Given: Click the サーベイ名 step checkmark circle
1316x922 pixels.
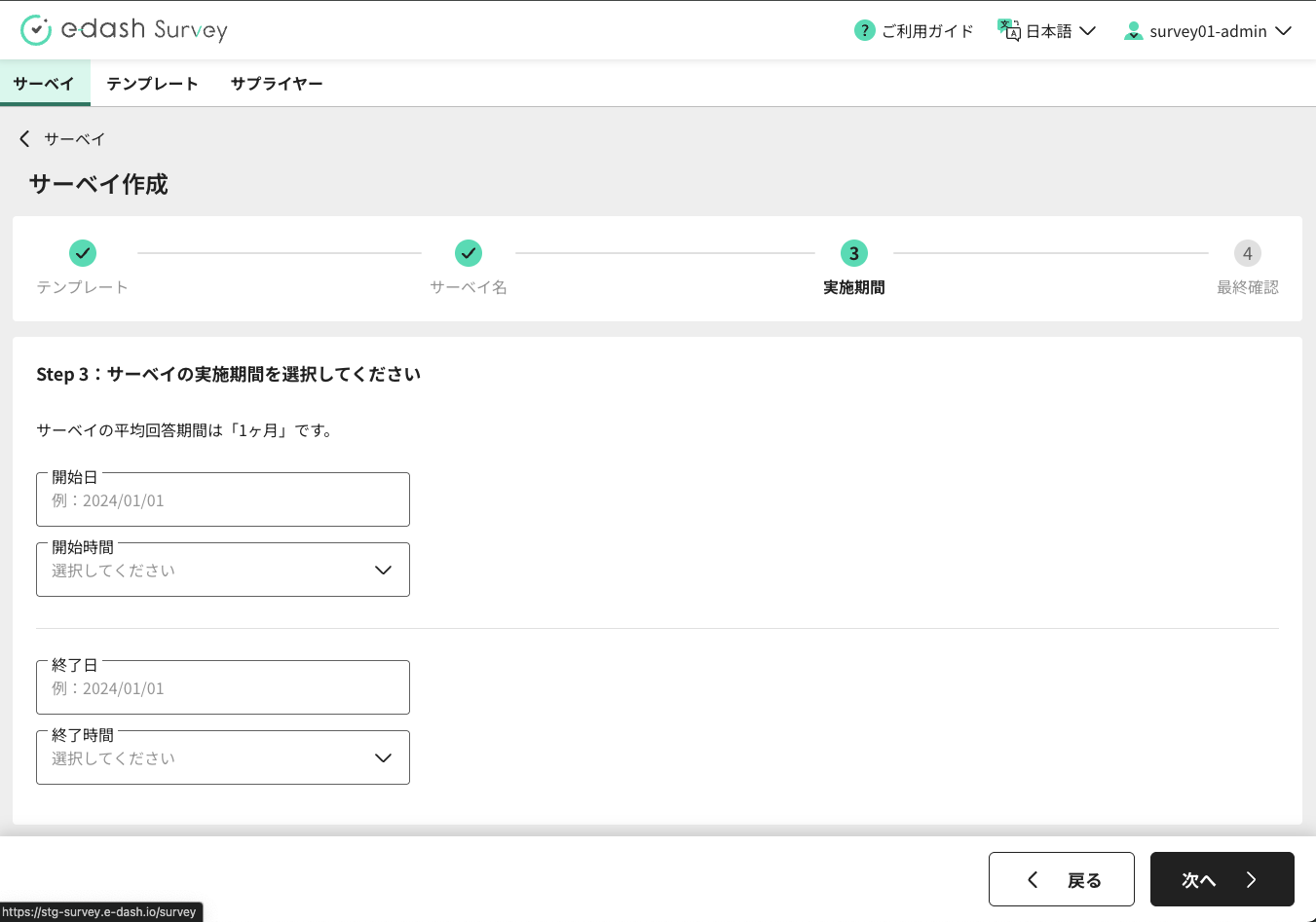Looking at the screenshot, I should click(469, 253).
